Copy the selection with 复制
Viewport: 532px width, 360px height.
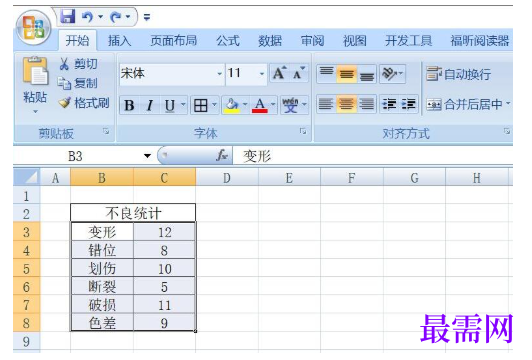coord(78,83)
